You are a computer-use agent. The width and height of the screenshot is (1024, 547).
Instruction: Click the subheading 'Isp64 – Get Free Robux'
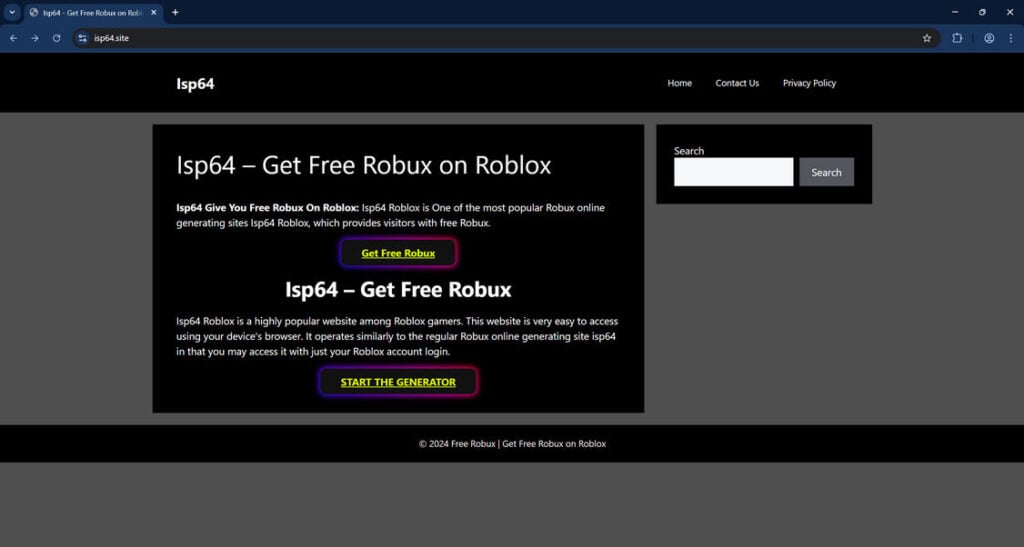(x=398, y=289)
